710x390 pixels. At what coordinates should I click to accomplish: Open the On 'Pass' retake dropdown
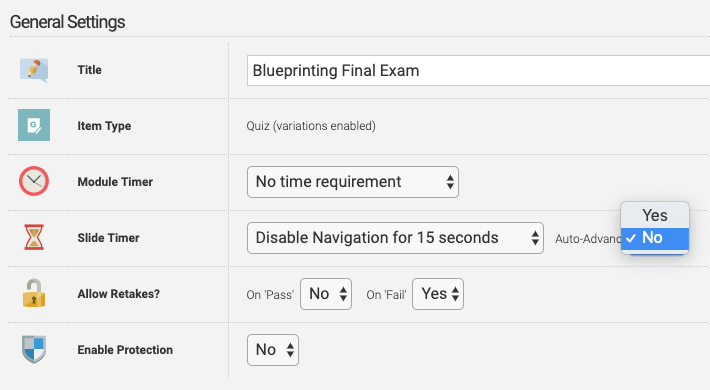326,294
